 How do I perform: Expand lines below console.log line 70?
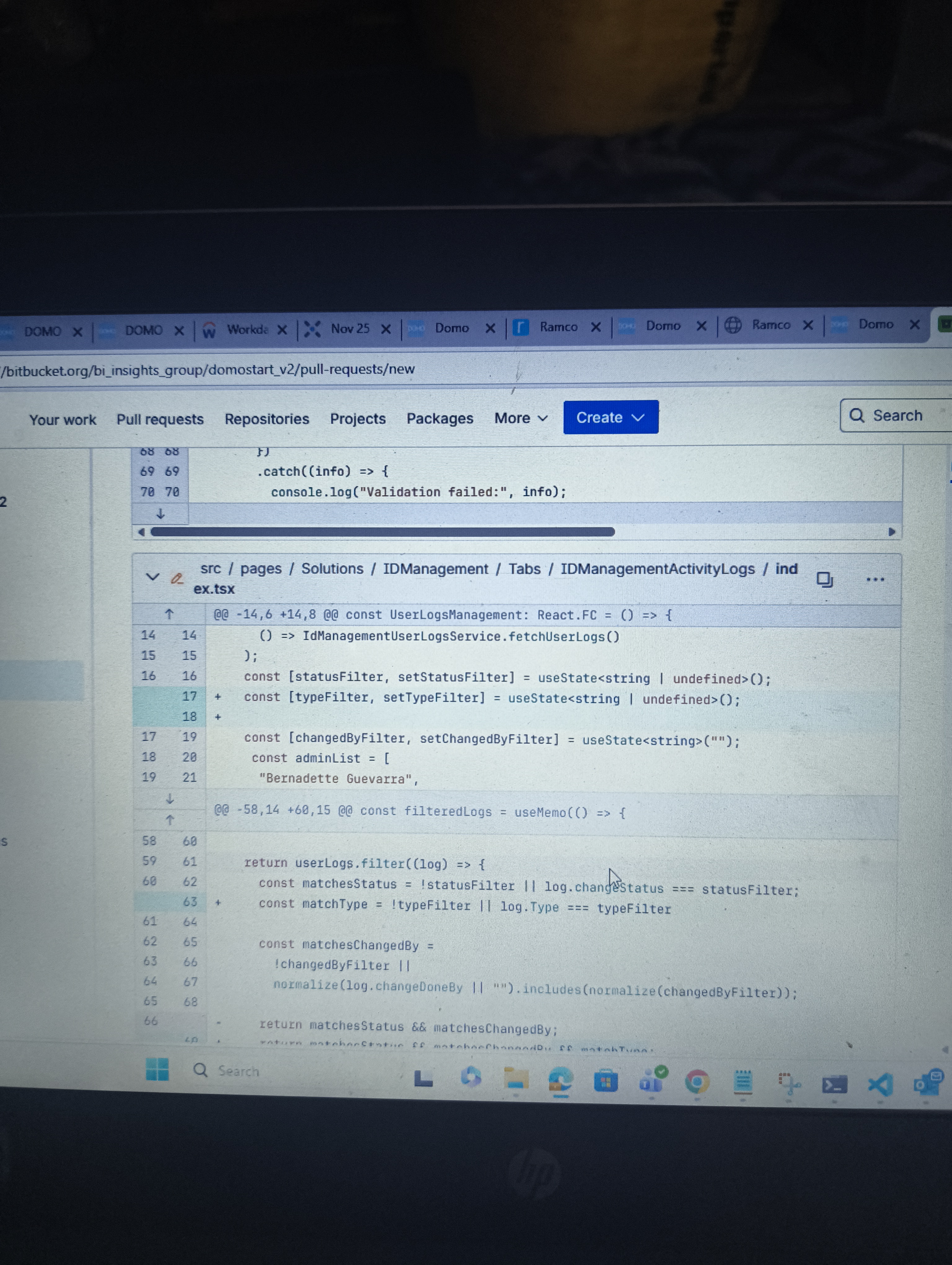[x=161, y=513]
